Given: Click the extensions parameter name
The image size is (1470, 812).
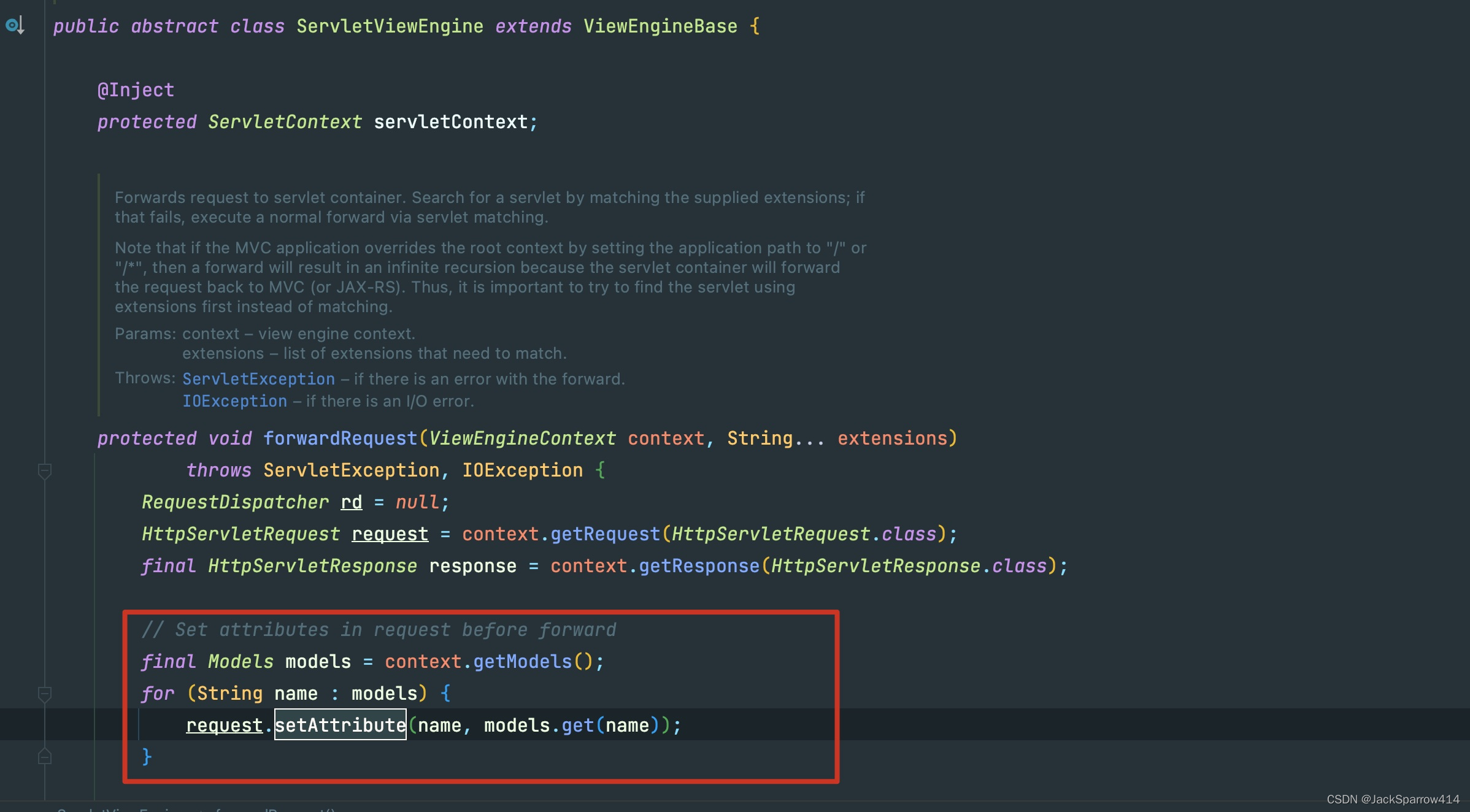Looking at the screenshot, I should [x=893, y=439].
